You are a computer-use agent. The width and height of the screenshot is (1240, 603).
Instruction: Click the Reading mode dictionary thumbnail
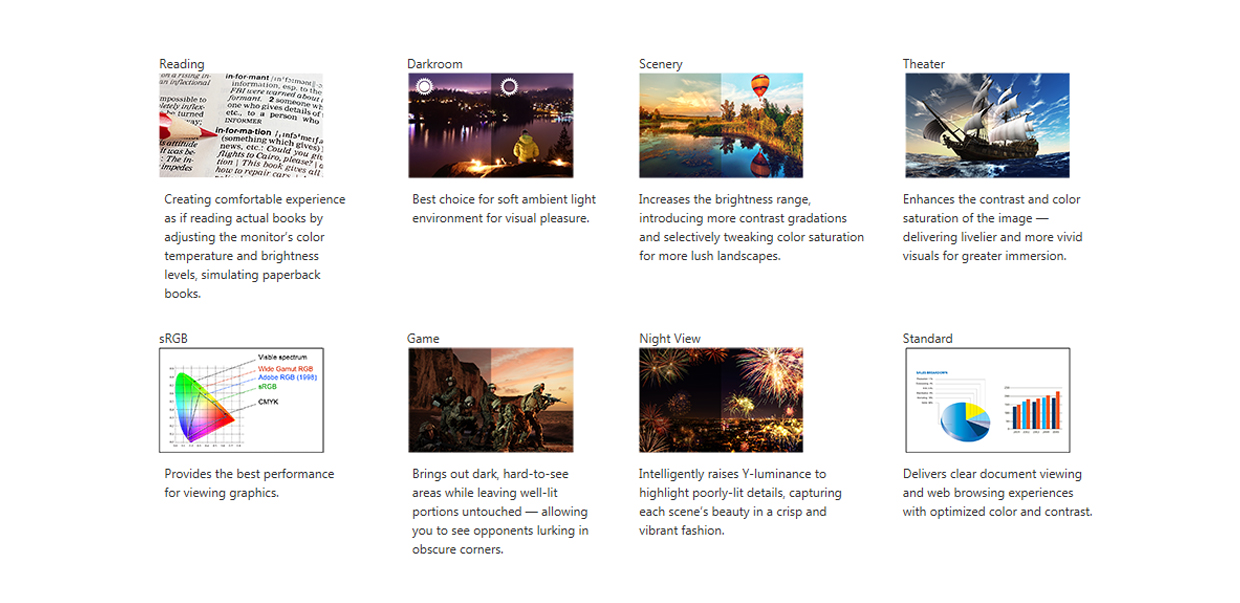pos(241,125)
